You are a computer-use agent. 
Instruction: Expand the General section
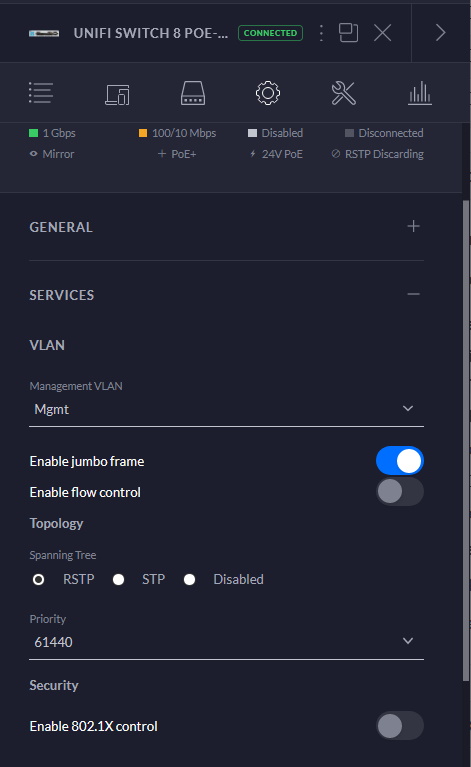tap(413, 226)
